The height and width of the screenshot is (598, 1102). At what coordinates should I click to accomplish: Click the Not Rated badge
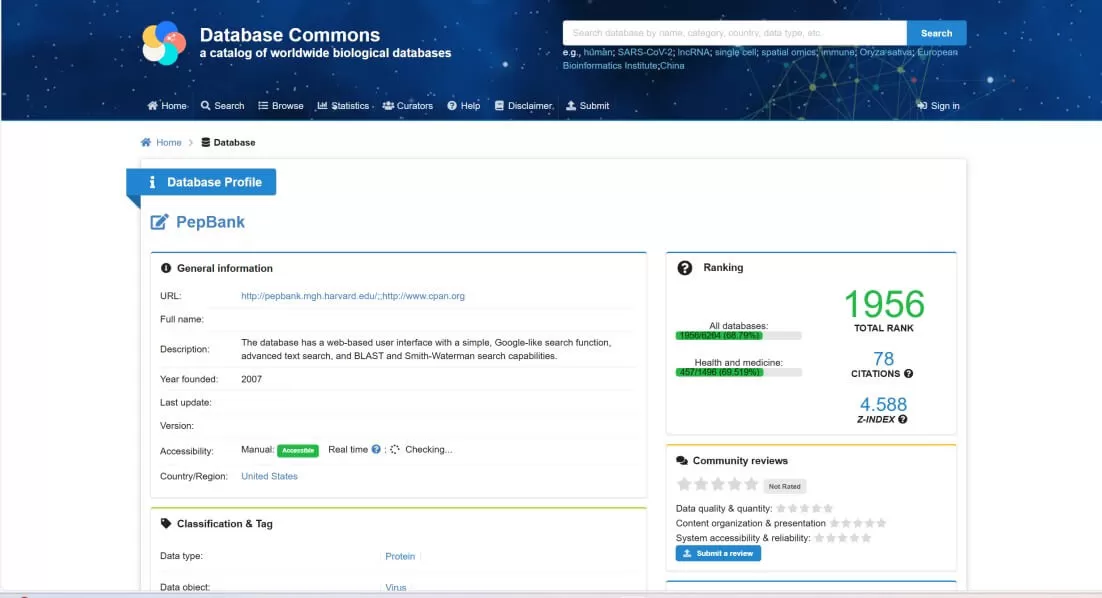point(784,486)
